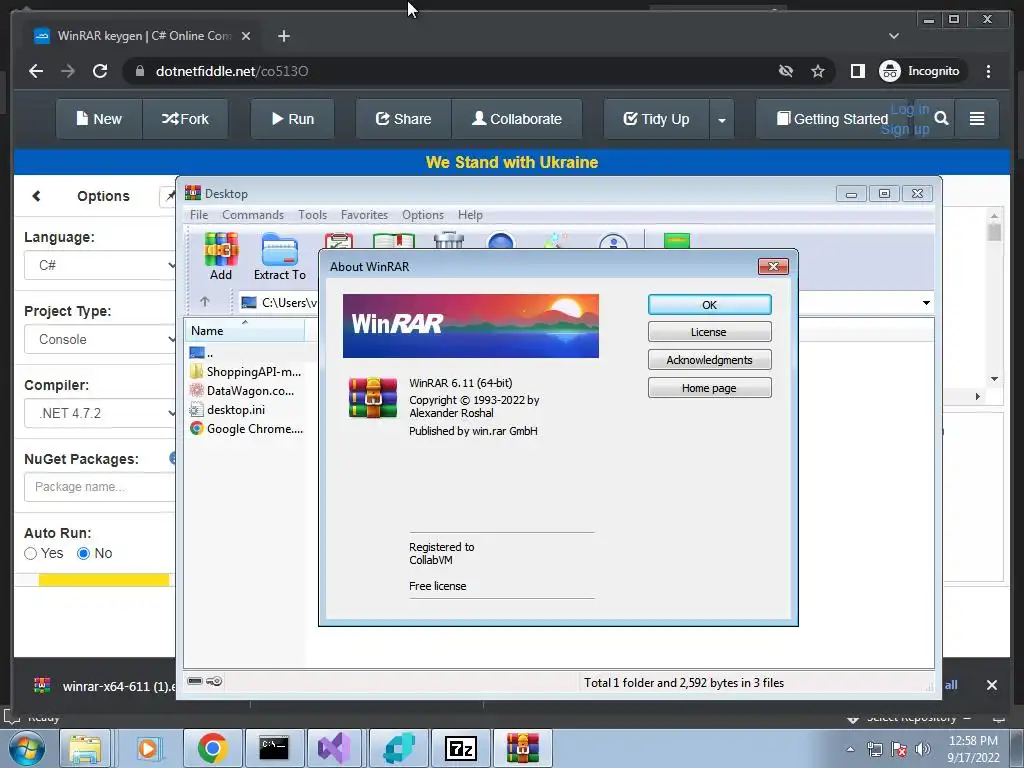Show hidden system tray icons

(x=850, y=749)
